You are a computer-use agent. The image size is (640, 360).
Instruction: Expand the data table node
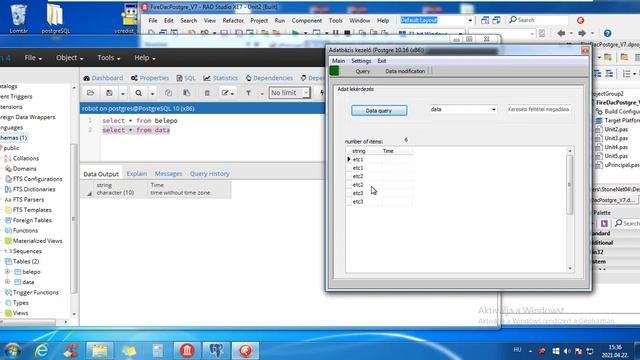(7, 282)
